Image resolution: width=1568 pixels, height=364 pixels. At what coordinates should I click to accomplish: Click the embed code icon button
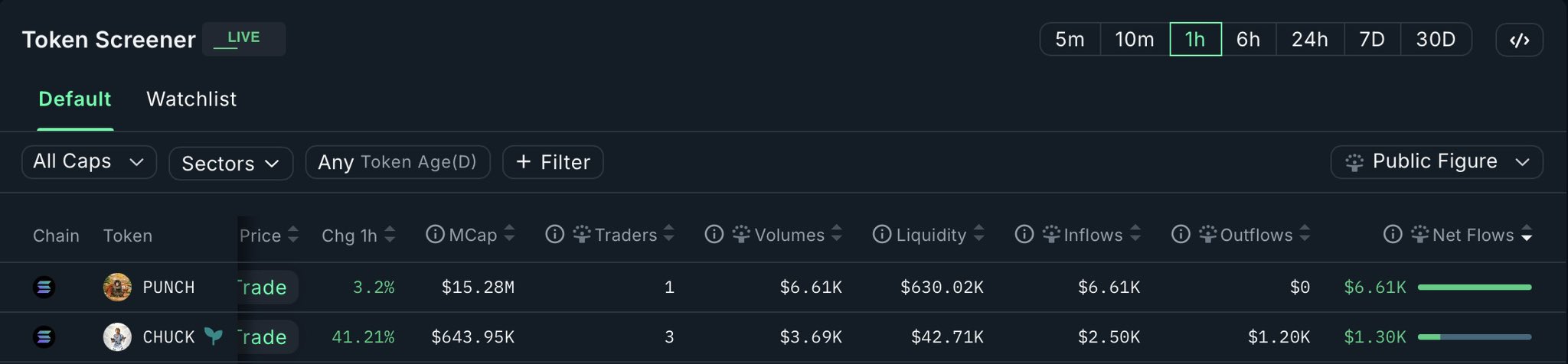pos(1519,40)
